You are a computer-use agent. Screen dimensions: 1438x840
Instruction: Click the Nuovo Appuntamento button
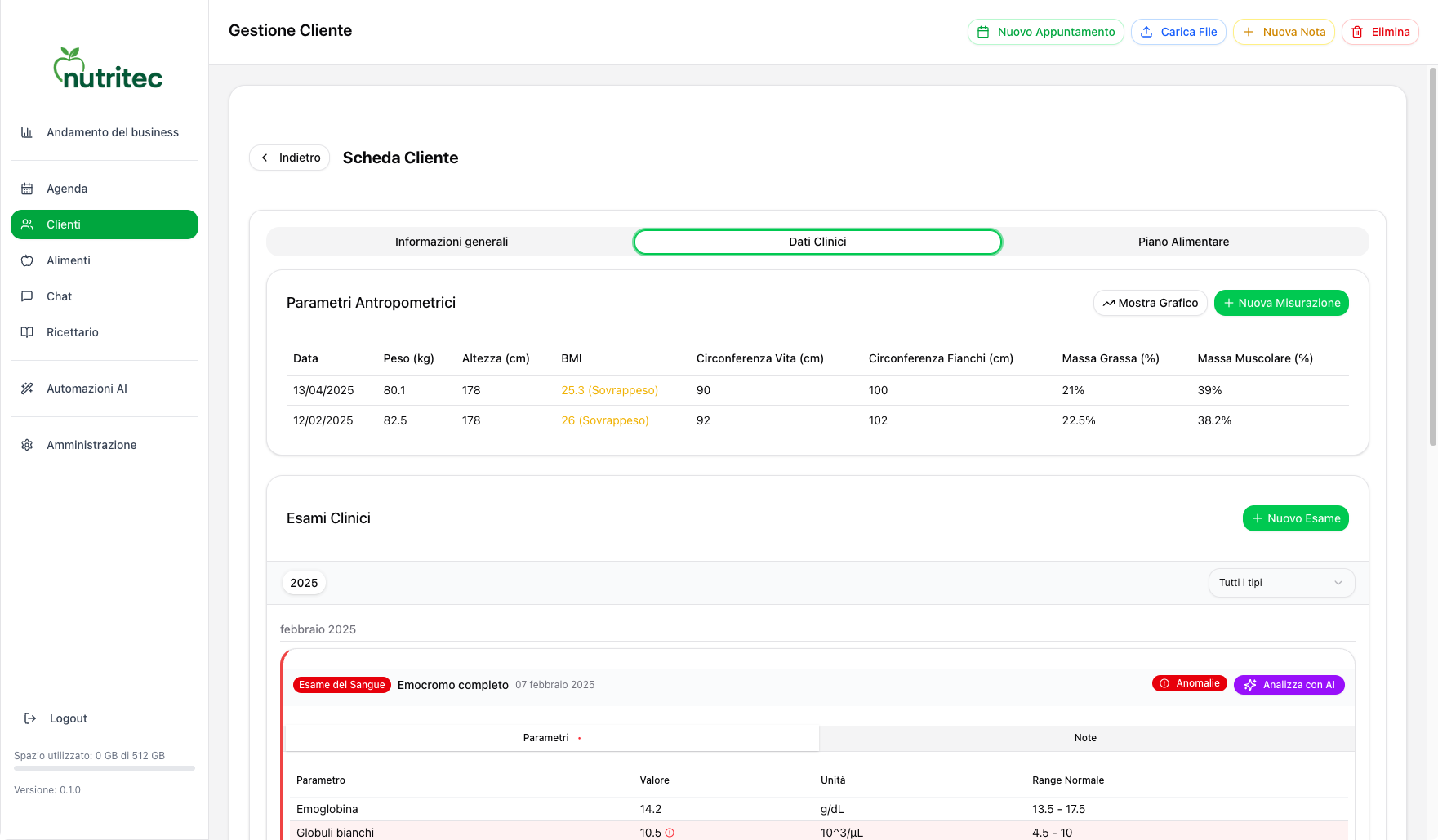(x=1046, y=32)
